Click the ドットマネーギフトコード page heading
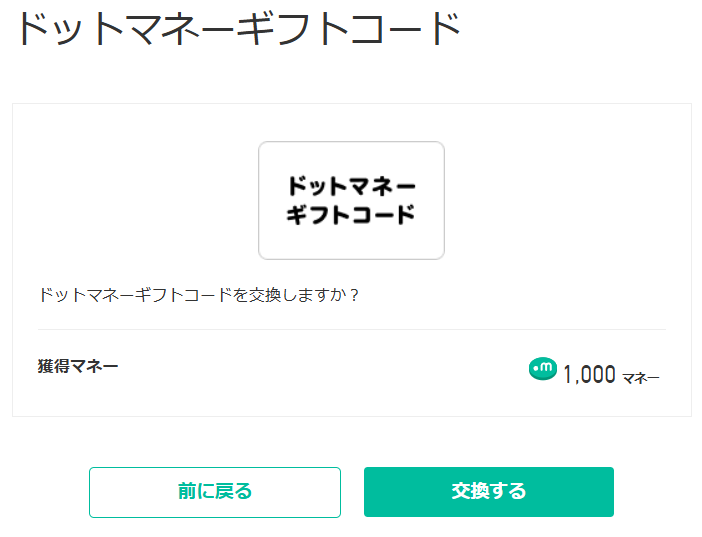The height and width of the screenshot is (537, 702). click(238, 30)
